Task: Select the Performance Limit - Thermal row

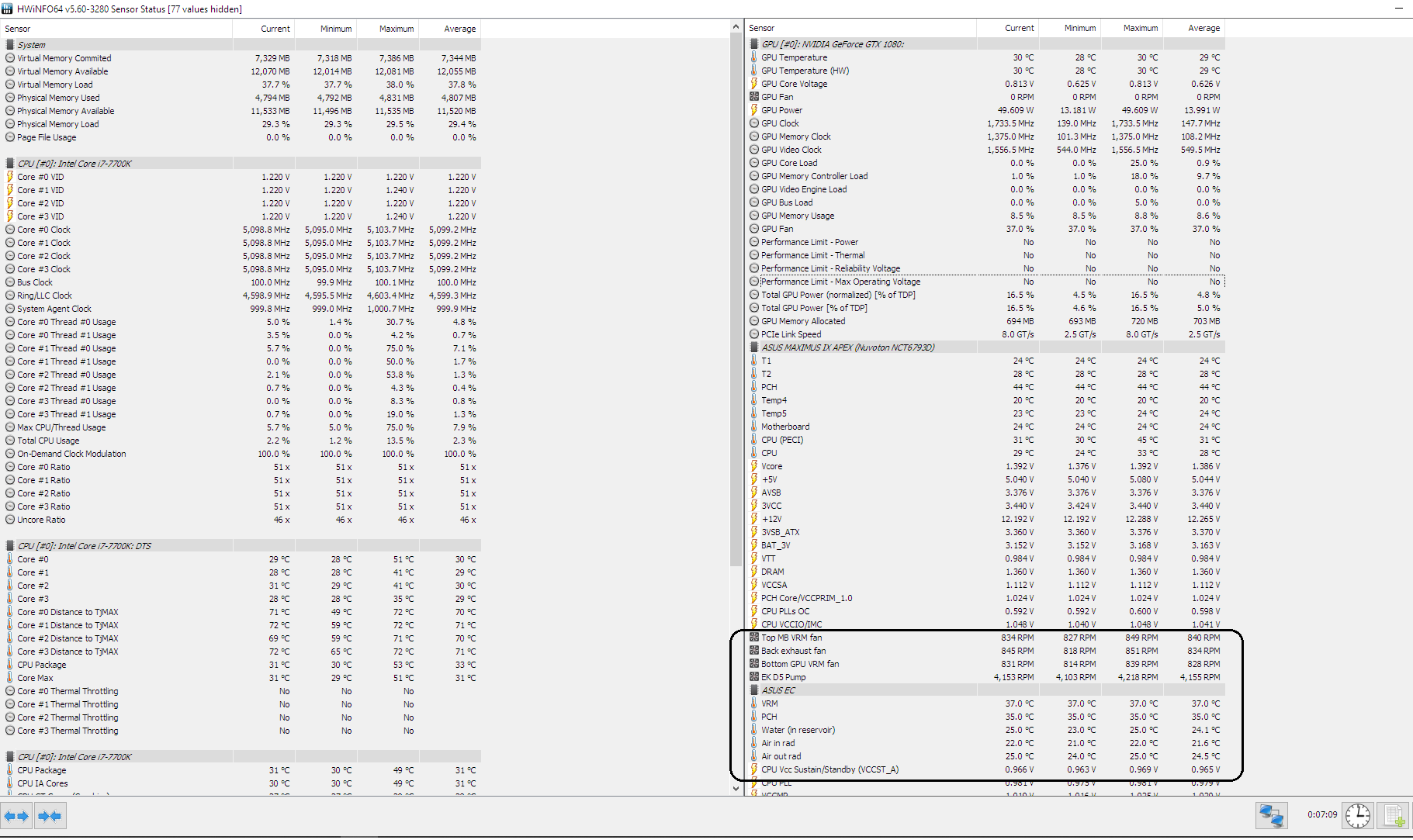Action: (985, 255)
